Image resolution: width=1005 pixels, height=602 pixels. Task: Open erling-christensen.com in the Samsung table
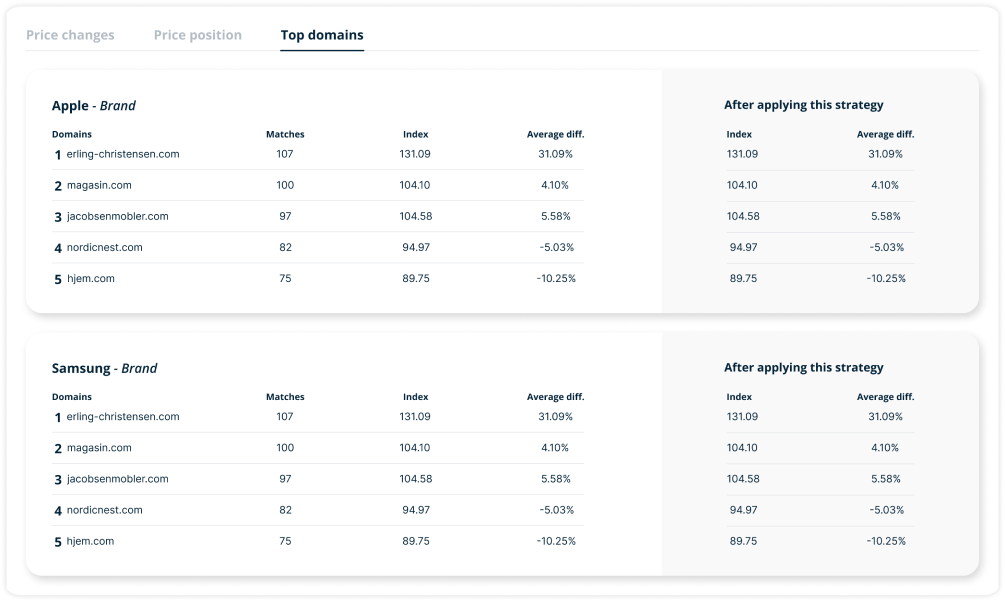pyautogui.click(x=122, y=416)
